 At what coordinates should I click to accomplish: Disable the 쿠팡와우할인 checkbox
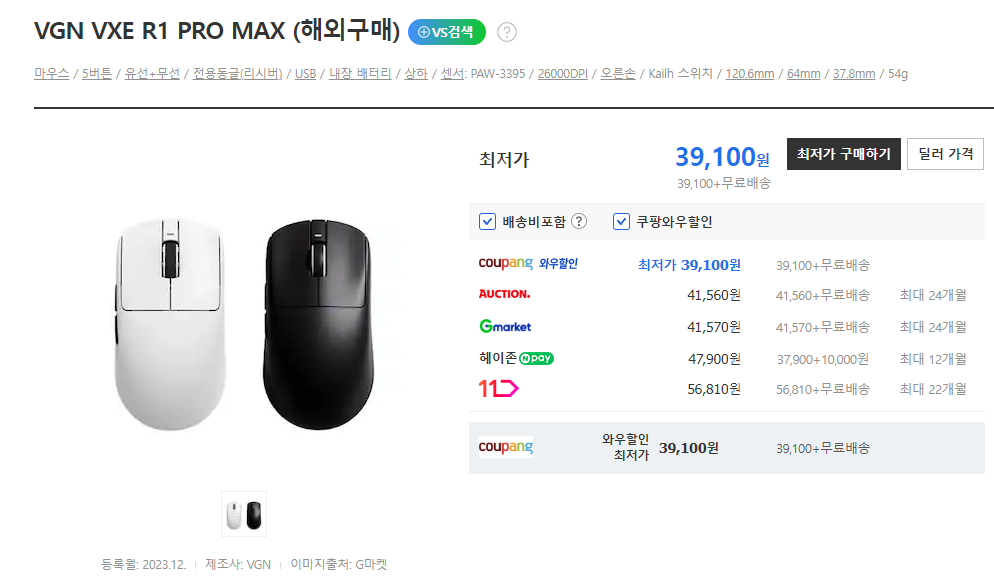619,221
